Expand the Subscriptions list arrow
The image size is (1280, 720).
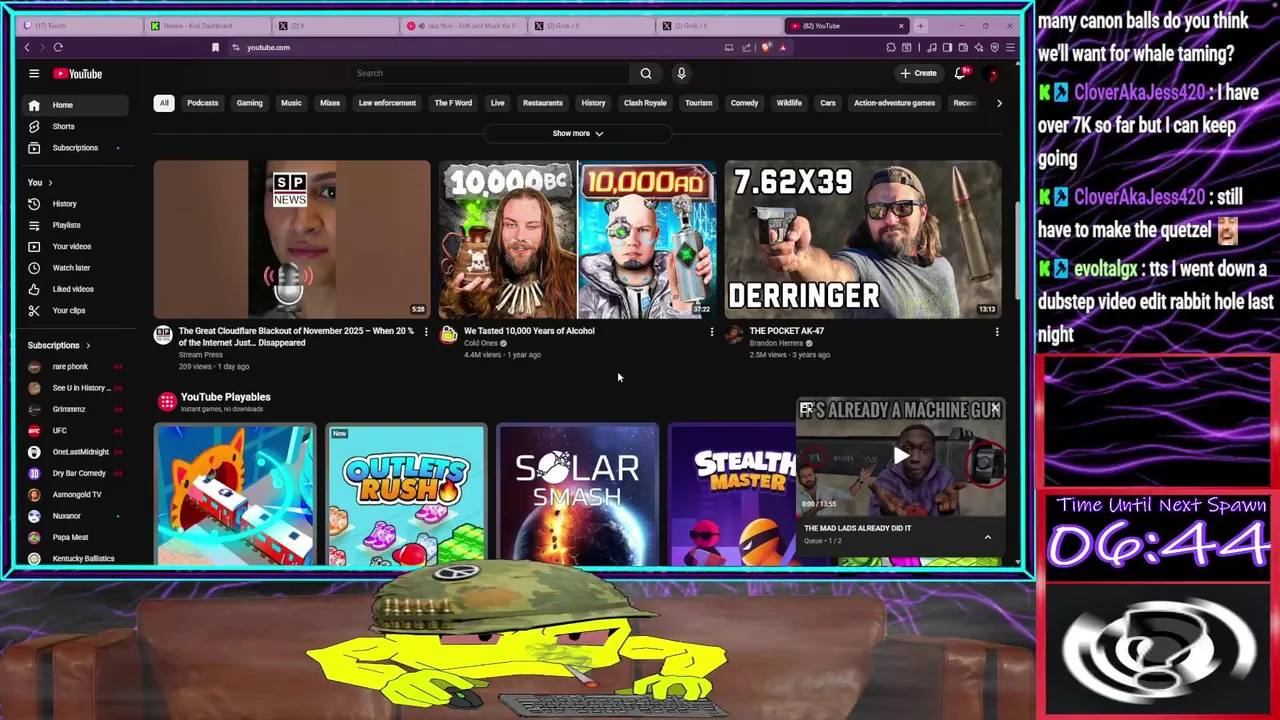coord(88,346)
